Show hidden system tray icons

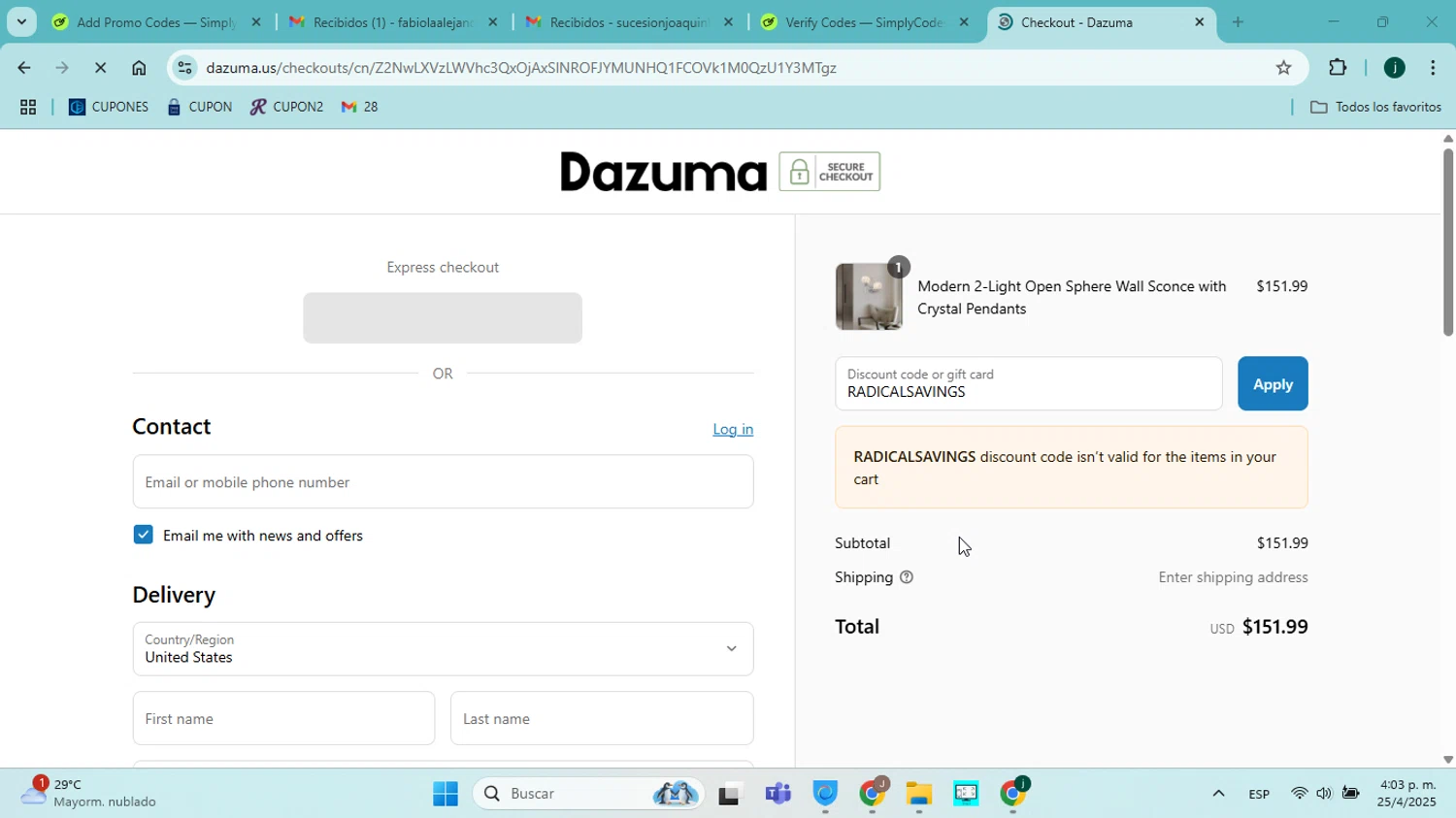click(x=1218, y=794)
